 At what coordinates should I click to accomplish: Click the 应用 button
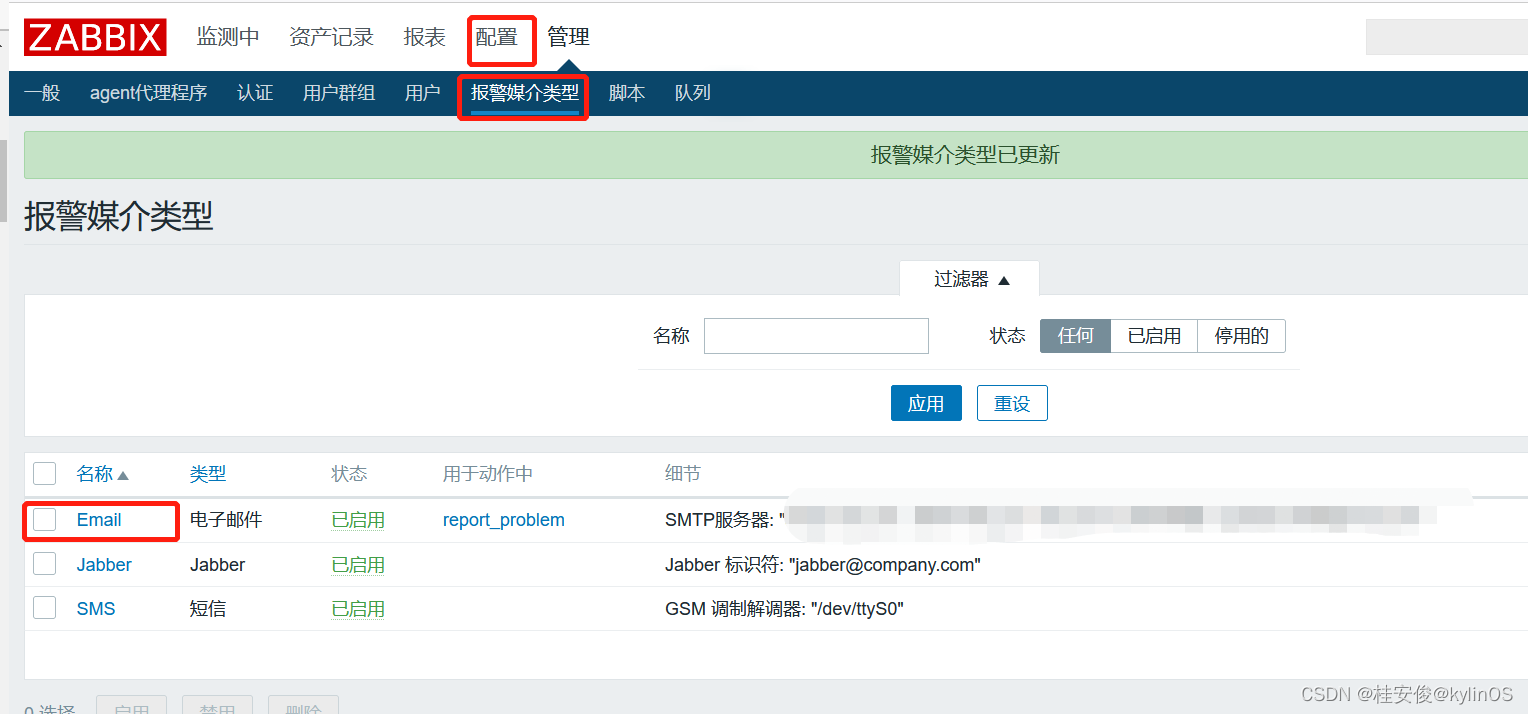926,403
